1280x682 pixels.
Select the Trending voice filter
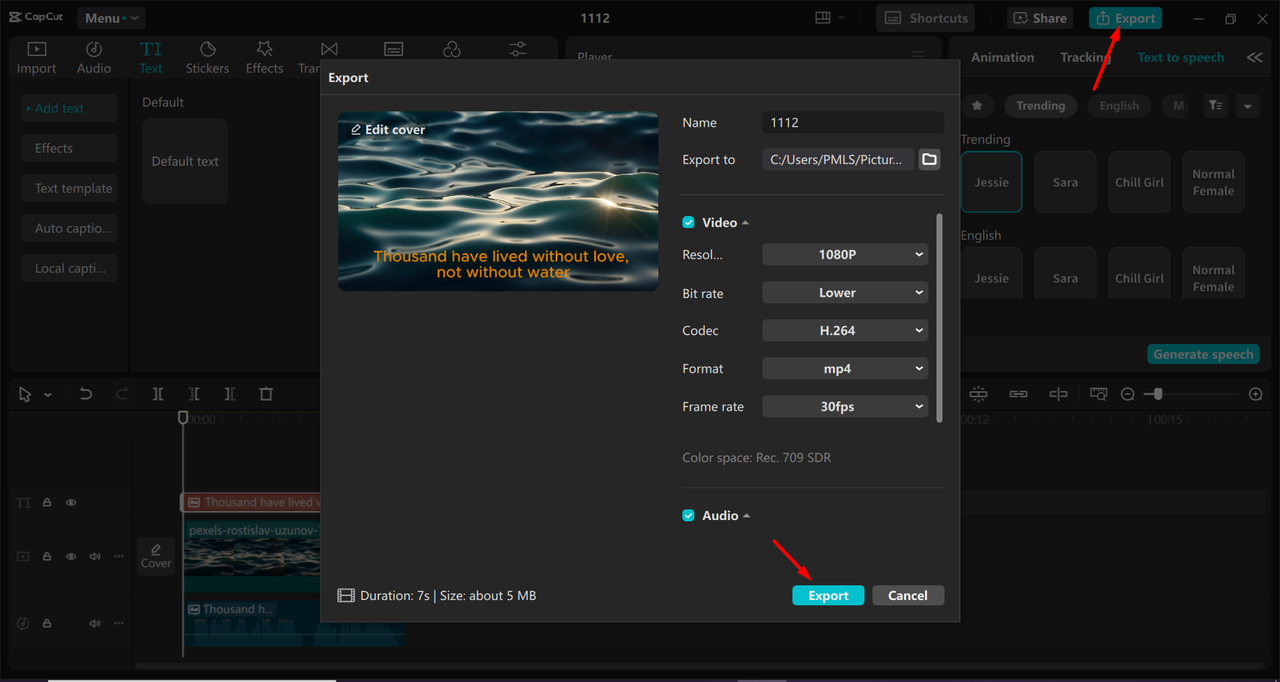click(x=1041, y=105)
